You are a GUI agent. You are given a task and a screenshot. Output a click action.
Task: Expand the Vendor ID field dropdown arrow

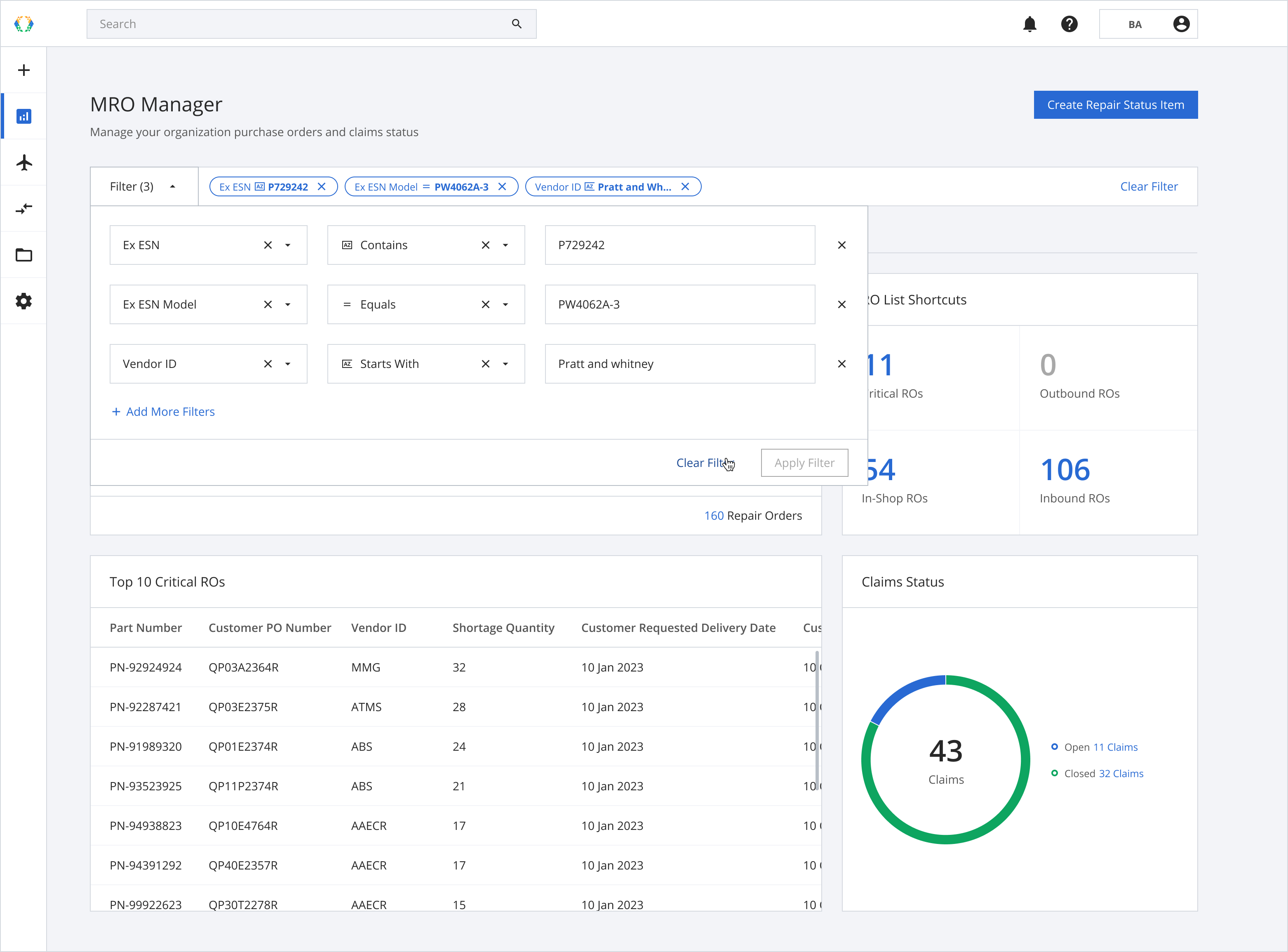click(288, 364)
